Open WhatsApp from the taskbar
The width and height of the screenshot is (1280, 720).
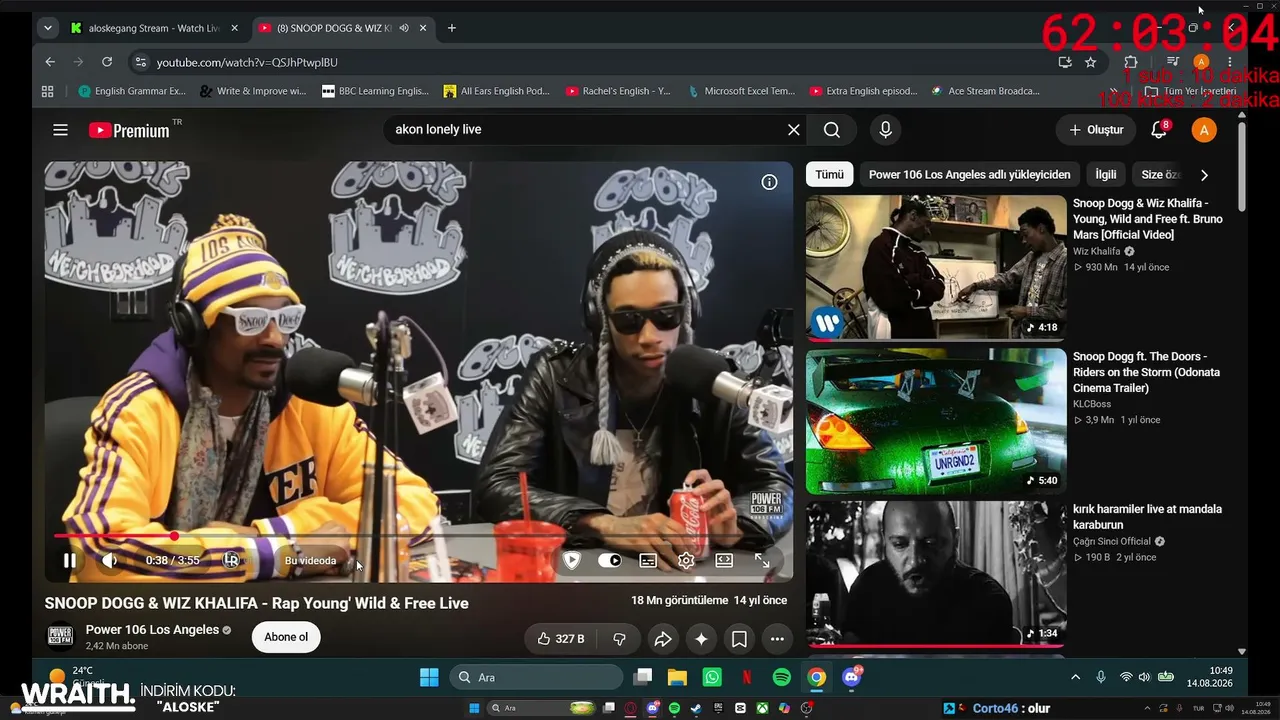[712, 677]
